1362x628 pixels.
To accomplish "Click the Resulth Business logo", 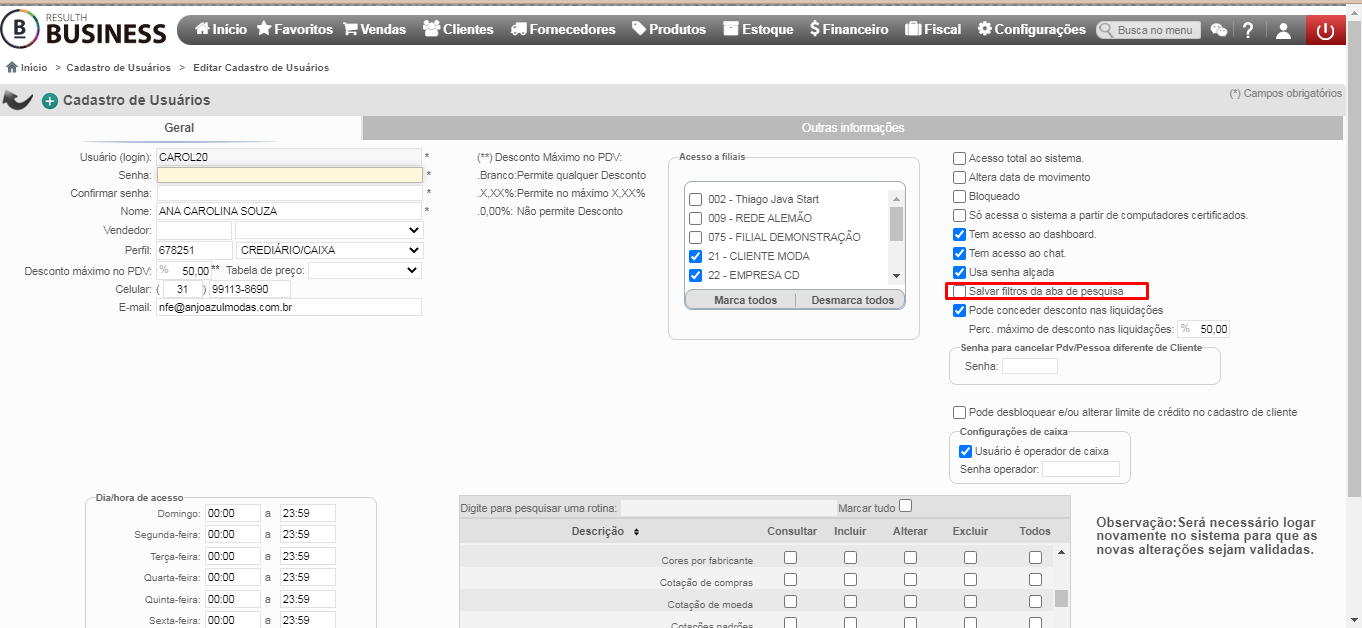I will (84, 29).
